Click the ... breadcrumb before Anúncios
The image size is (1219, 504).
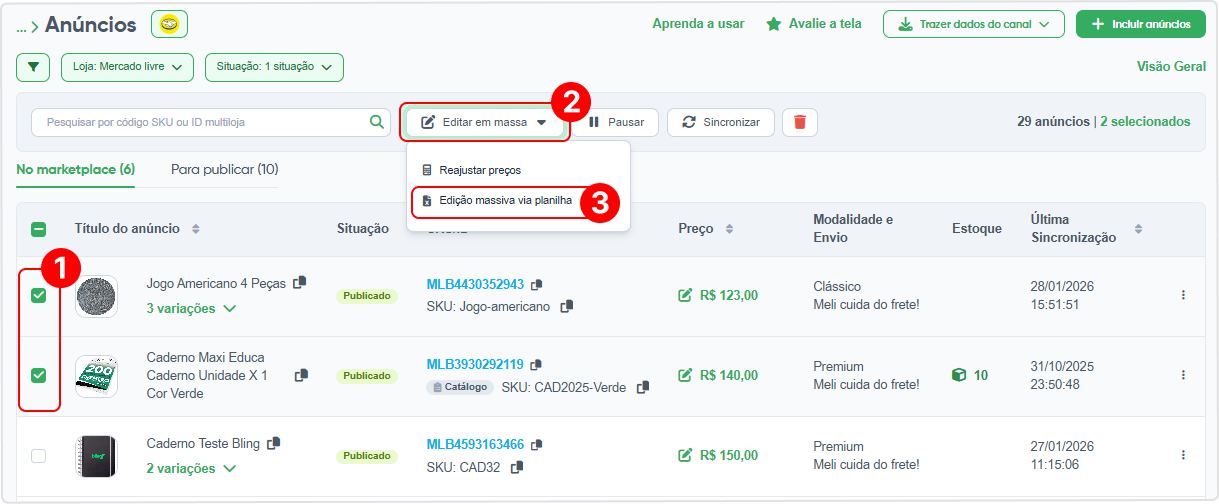click(x=22, y=26)
